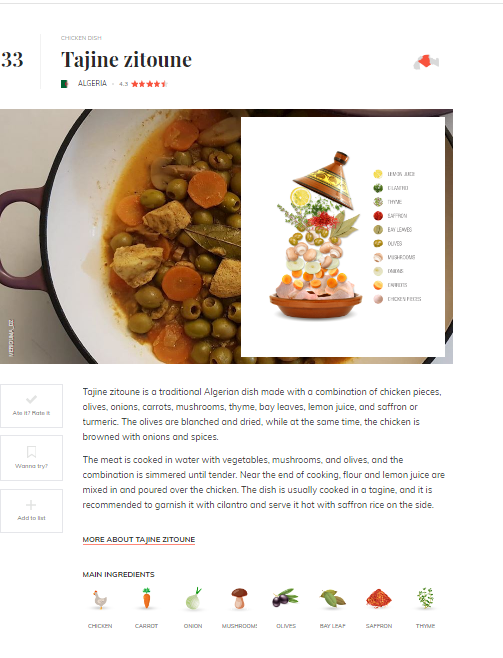The width and height of the screenshot is (503, 658).
Task: Open the tagine ingredients infographic thumbnail
Action: tap(343, 237)
